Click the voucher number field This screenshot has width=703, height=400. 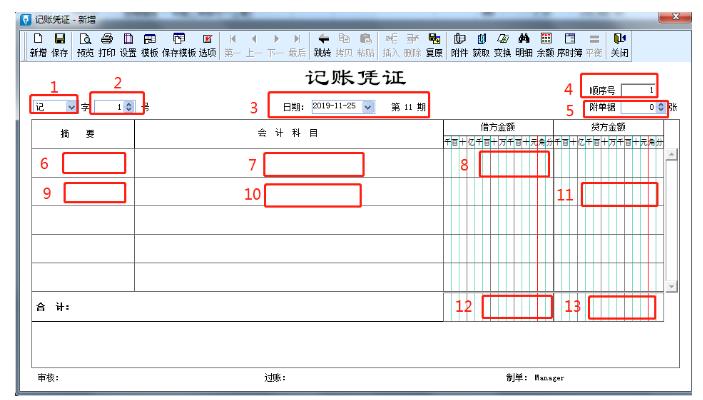point(109,107)
